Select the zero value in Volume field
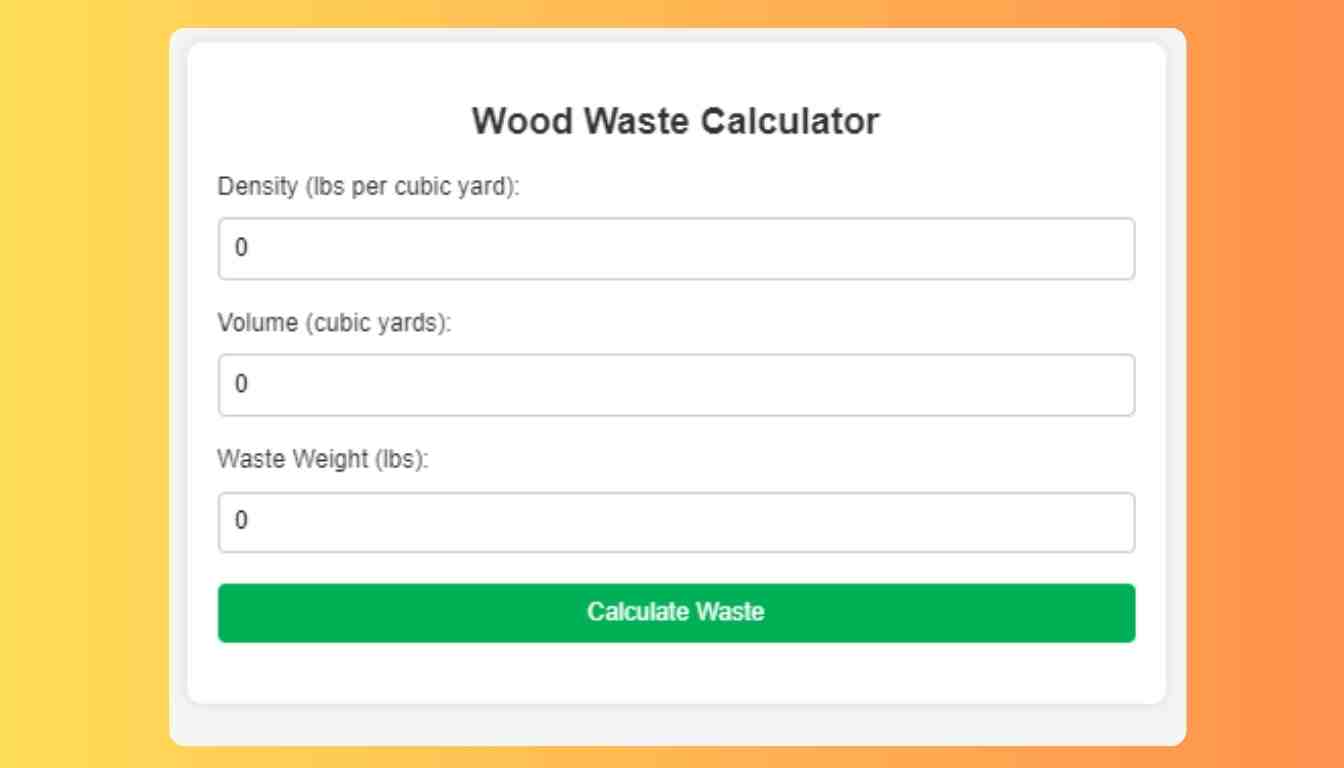The height and width of the screenshot is (768, 1344). [239, 384]
